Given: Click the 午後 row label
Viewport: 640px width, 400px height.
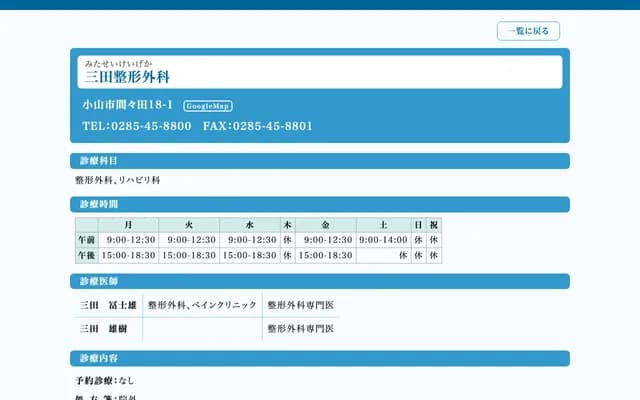Looking at the screenshot, I should [x=87, y=256].
